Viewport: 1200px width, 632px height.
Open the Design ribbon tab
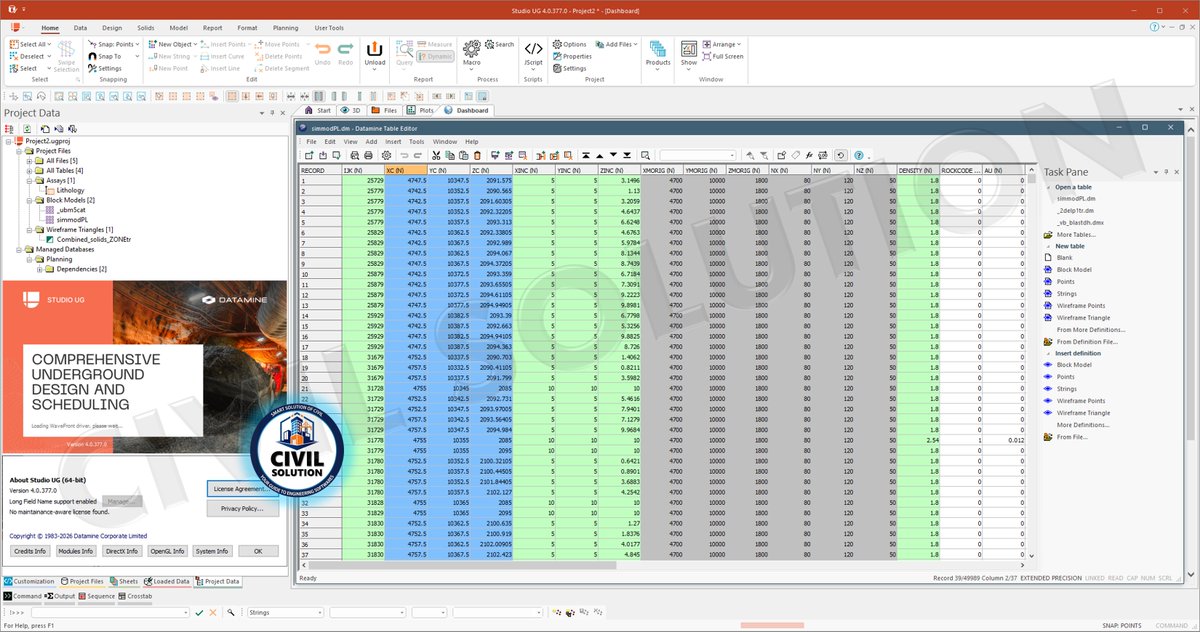click(x=112, y=28)
